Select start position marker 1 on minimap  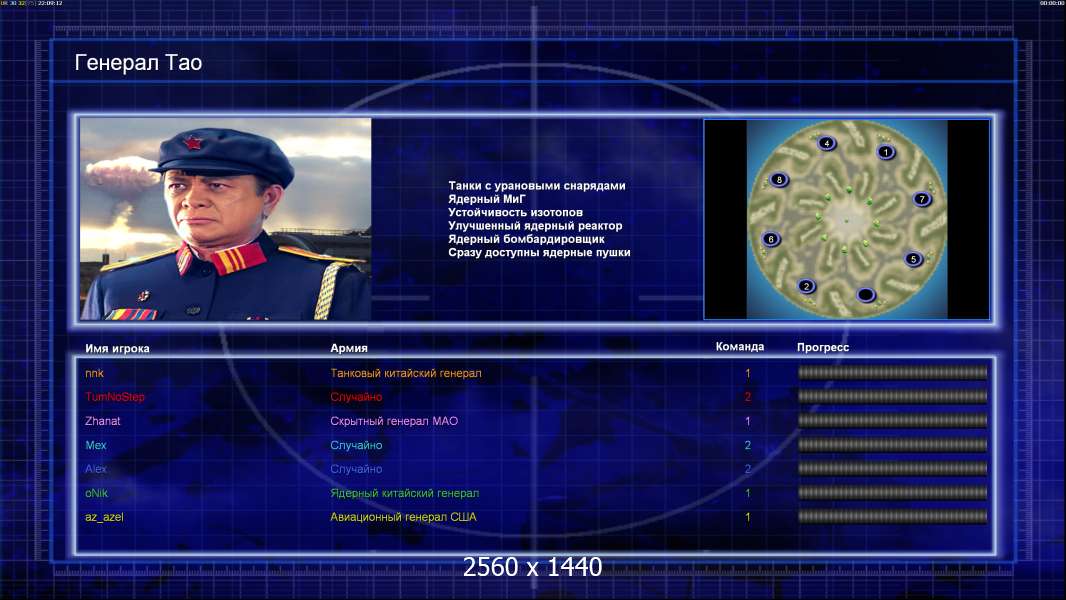click(x=886, y=152)
